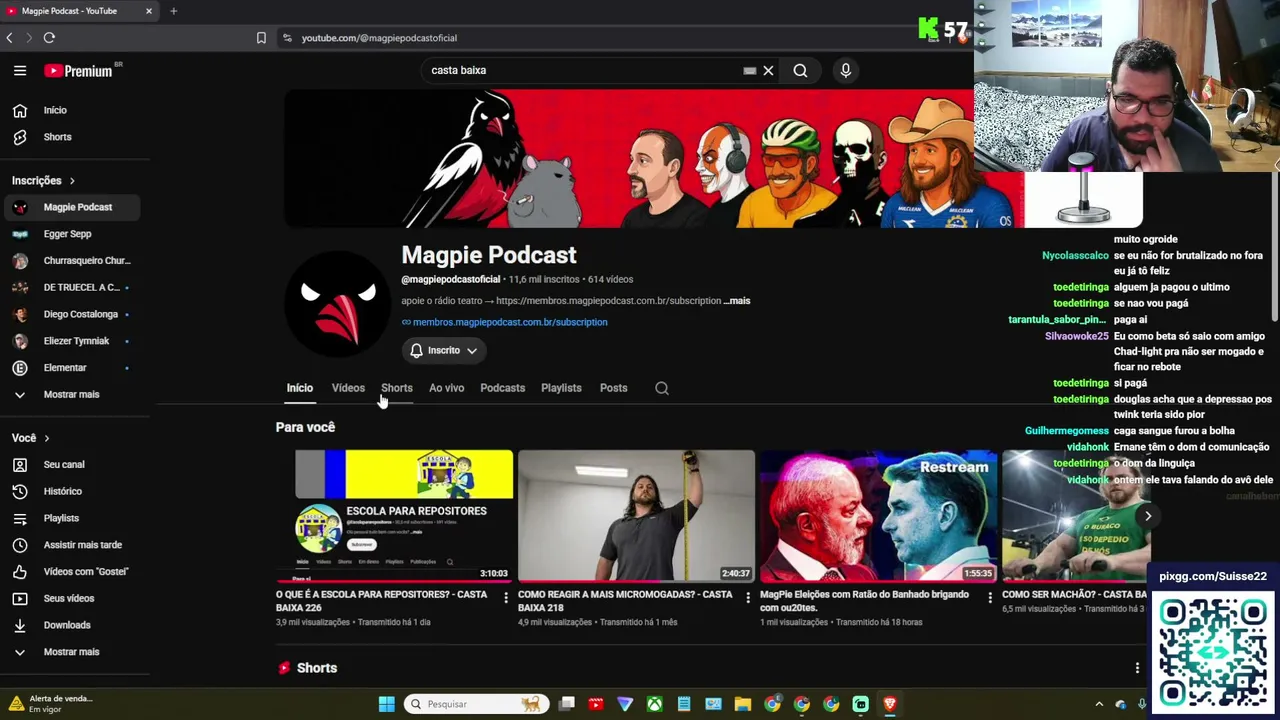
Task: Play the Micromogadas video thumbnail
Action: [x=636, y=516]
